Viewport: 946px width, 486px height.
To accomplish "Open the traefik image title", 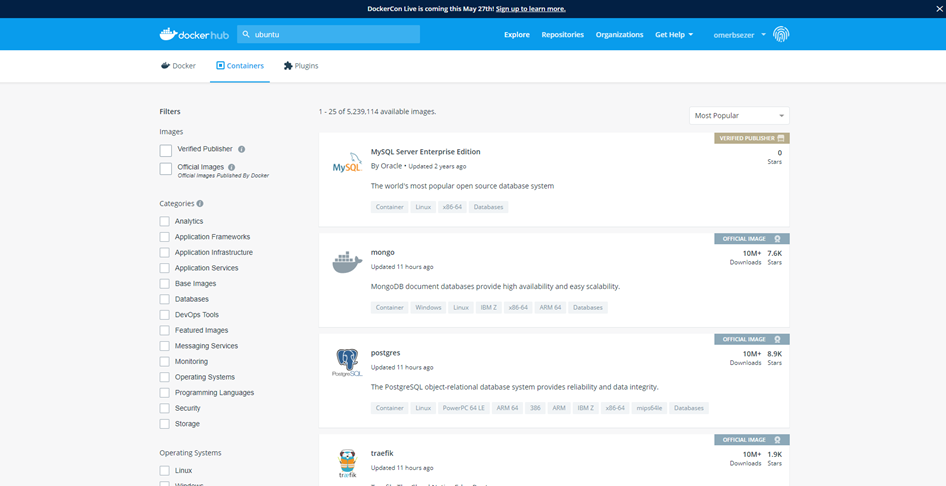I will pyautogui.click(x=382, y=453).
